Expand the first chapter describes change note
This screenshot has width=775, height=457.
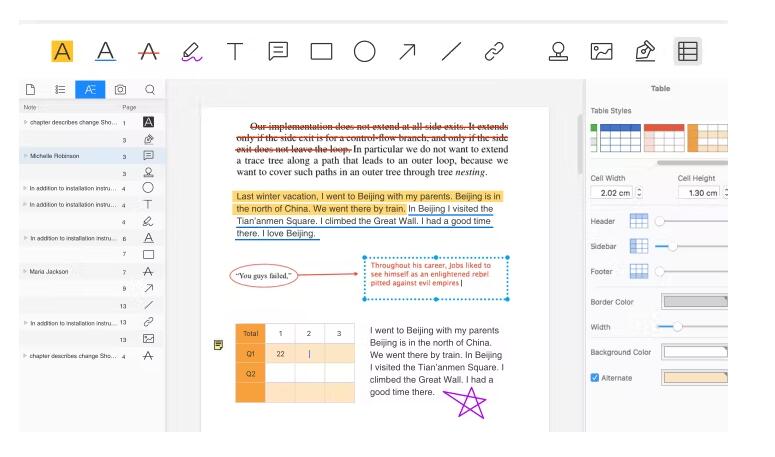25,122
